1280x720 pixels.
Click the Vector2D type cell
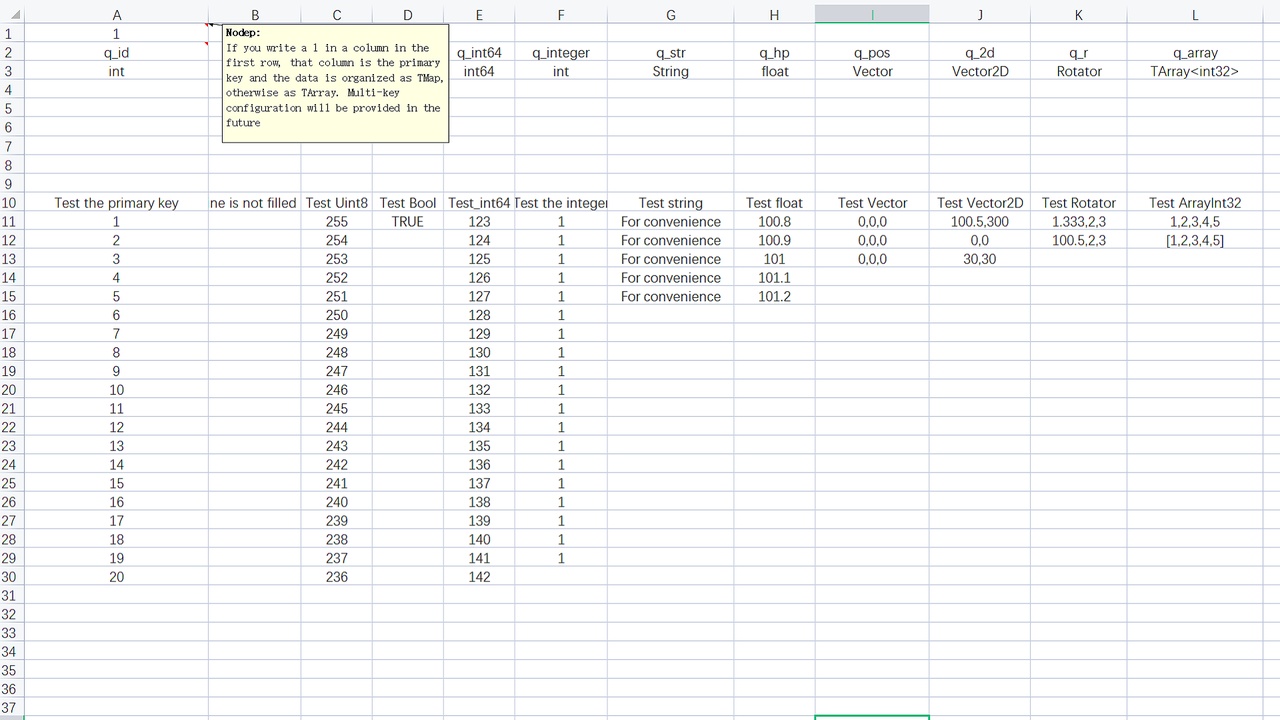[x=980, y=72]
